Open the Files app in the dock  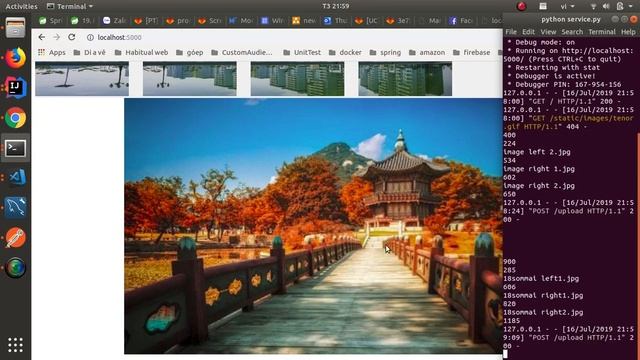point(16,28)
